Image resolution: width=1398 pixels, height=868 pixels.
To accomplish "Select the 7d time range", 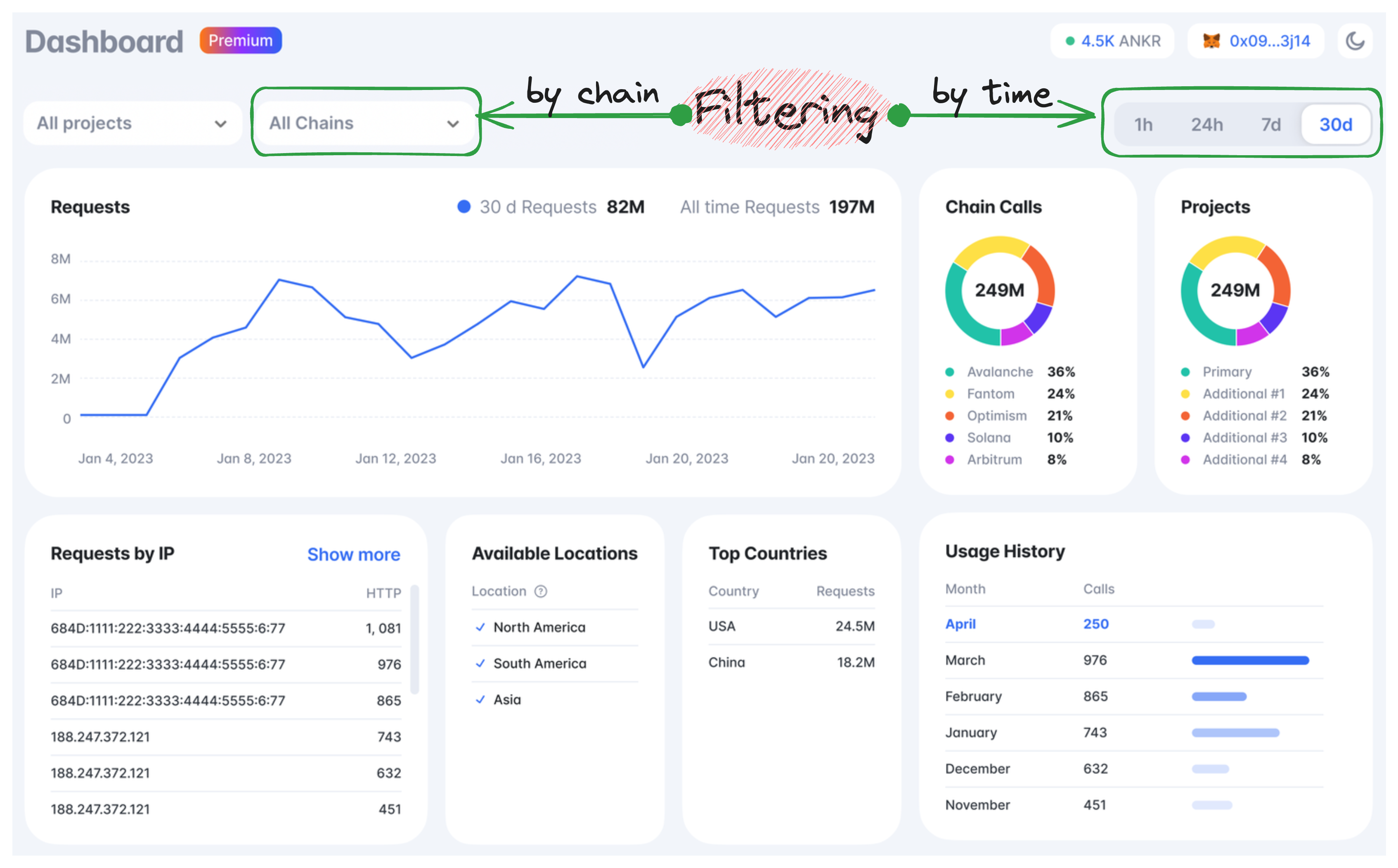I will [x=1270, y=125].
